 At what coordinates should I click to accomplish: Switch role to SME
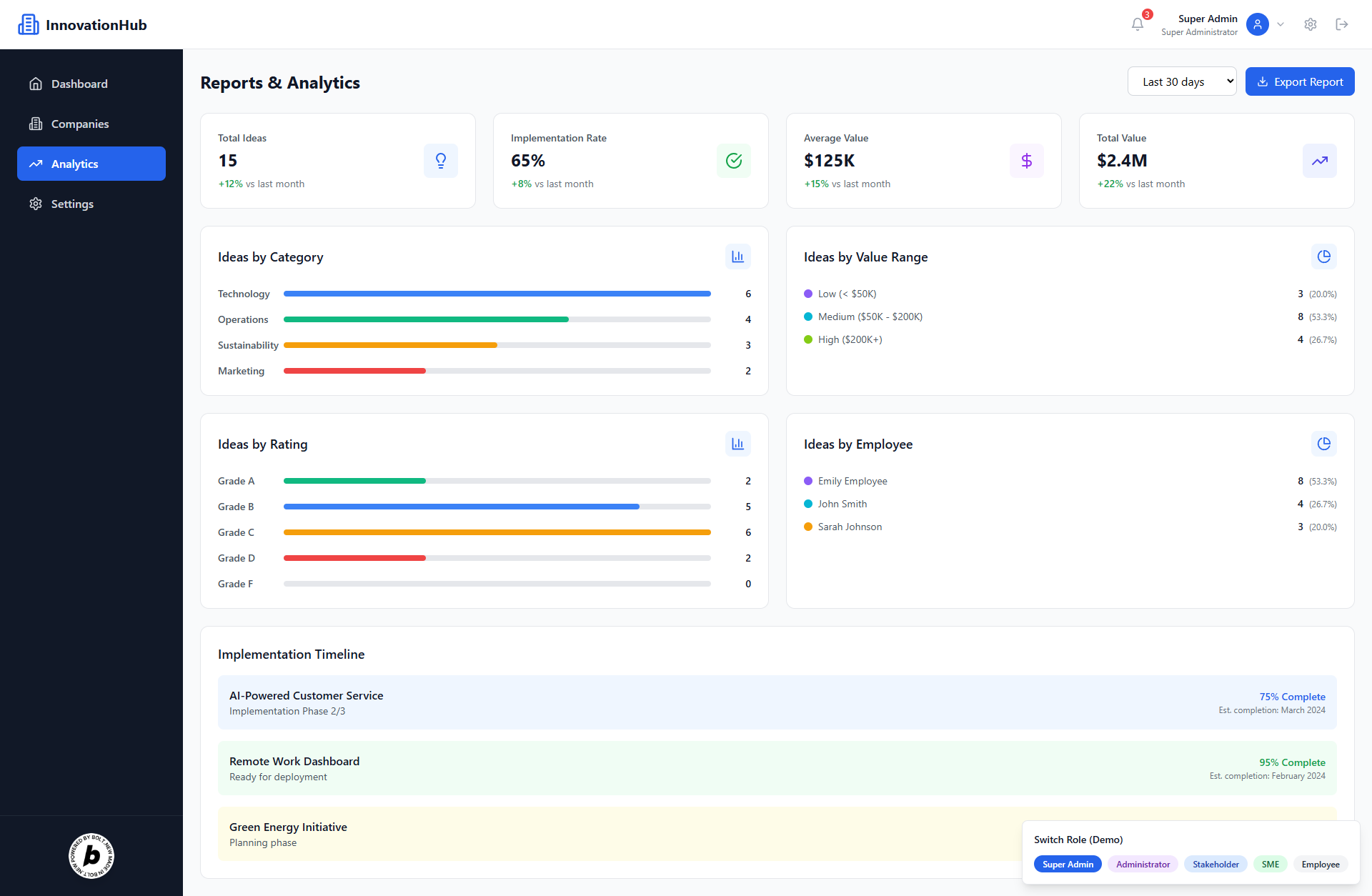1270,864
